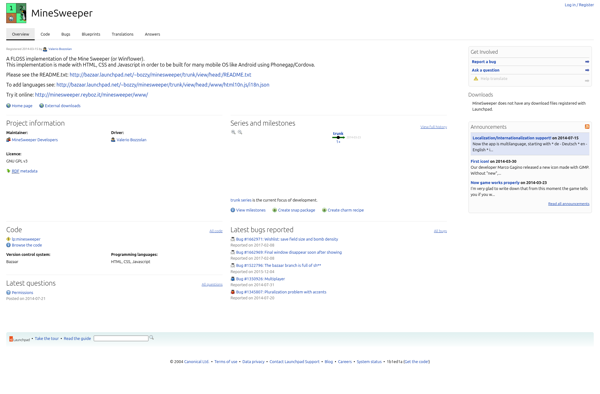The height and width of the screenshot is (394, 600).
Task: Open Terms of use footer link
Action: click(226, 361)
